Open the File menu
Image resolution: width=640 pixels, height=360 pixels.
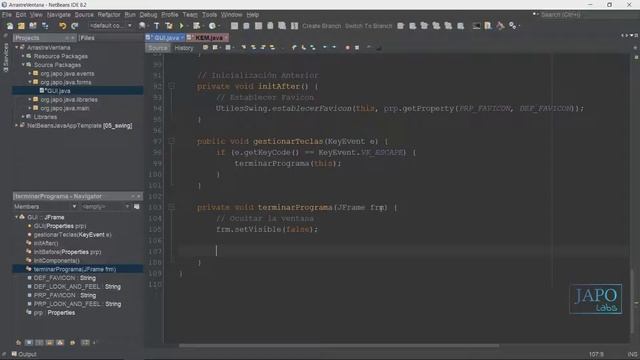[7, 15]
